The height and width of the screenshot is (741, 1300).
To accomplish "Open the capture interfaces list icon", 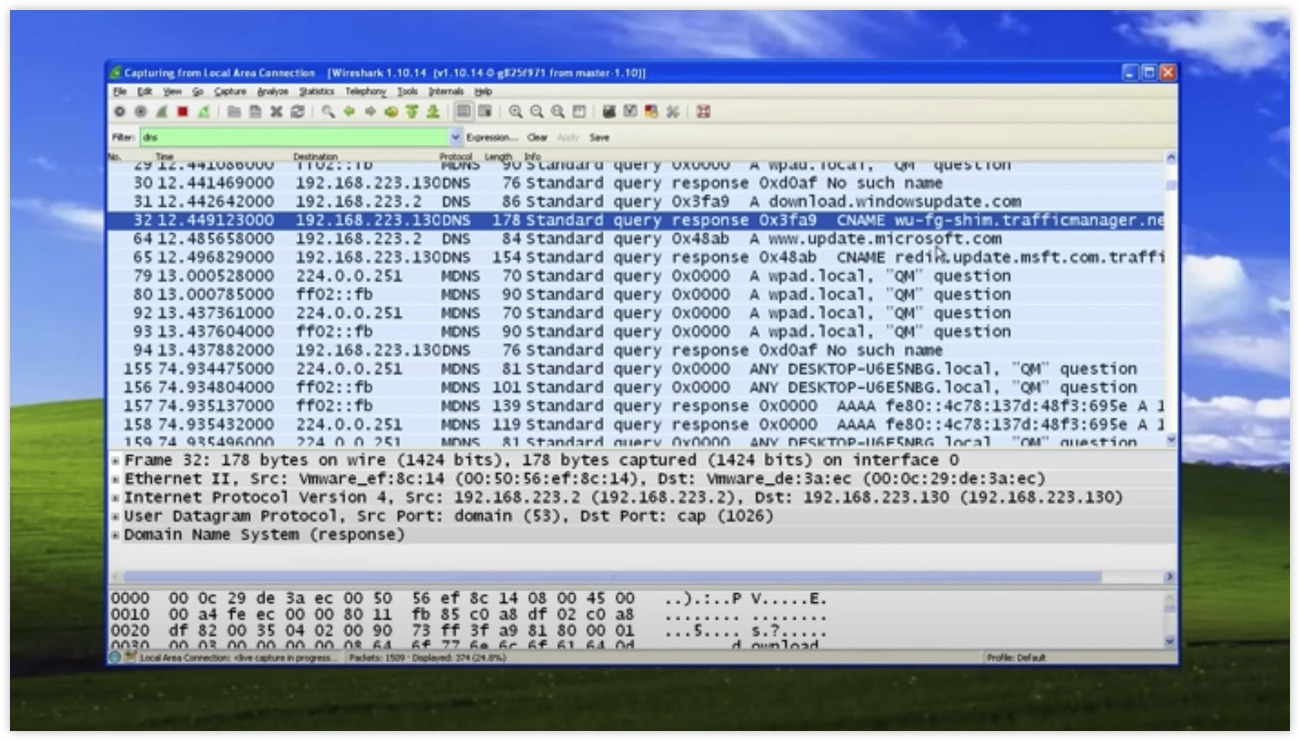I will click(x=119, y=112).
